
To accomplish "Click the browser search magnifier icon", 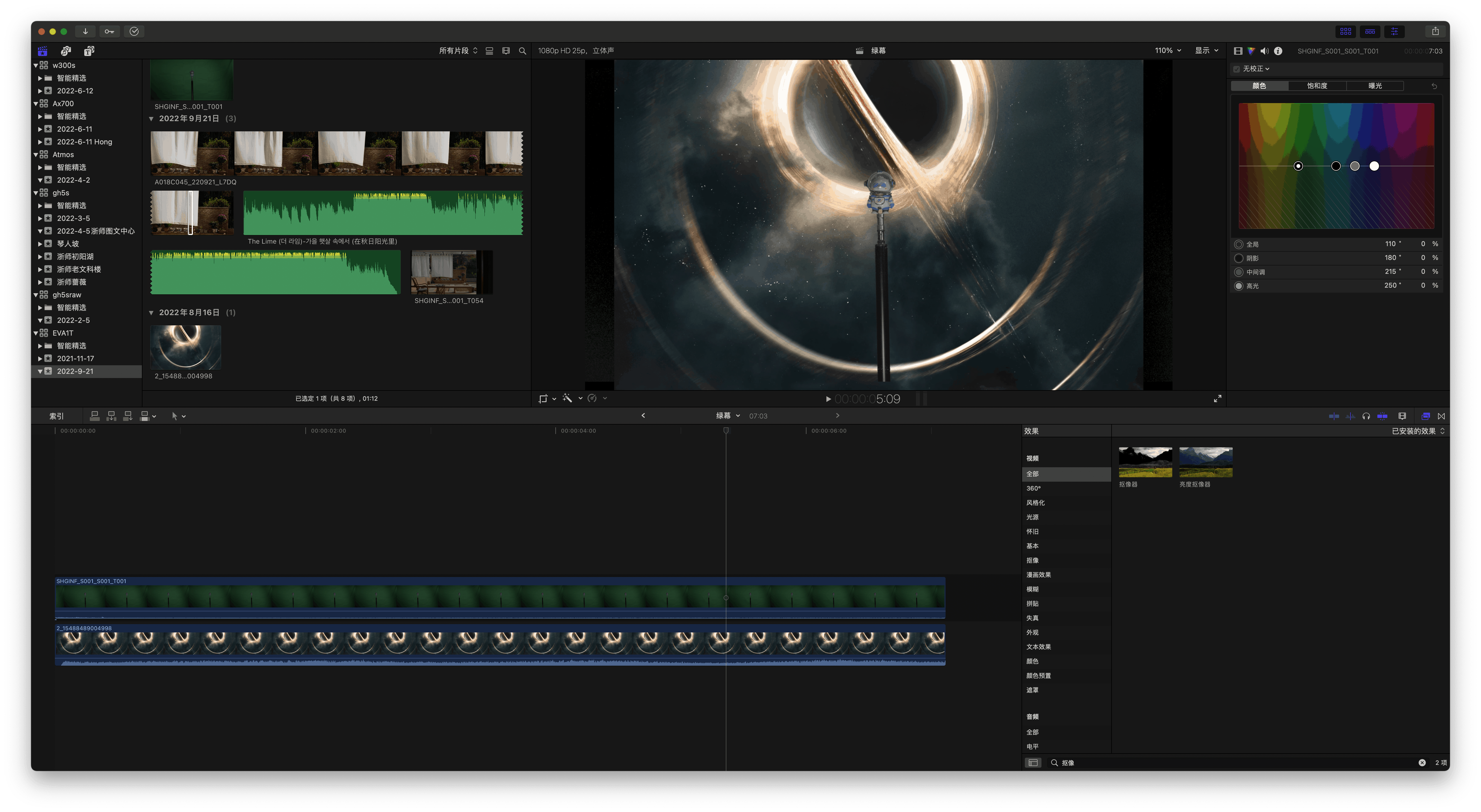I will click(x=523, y=51).
